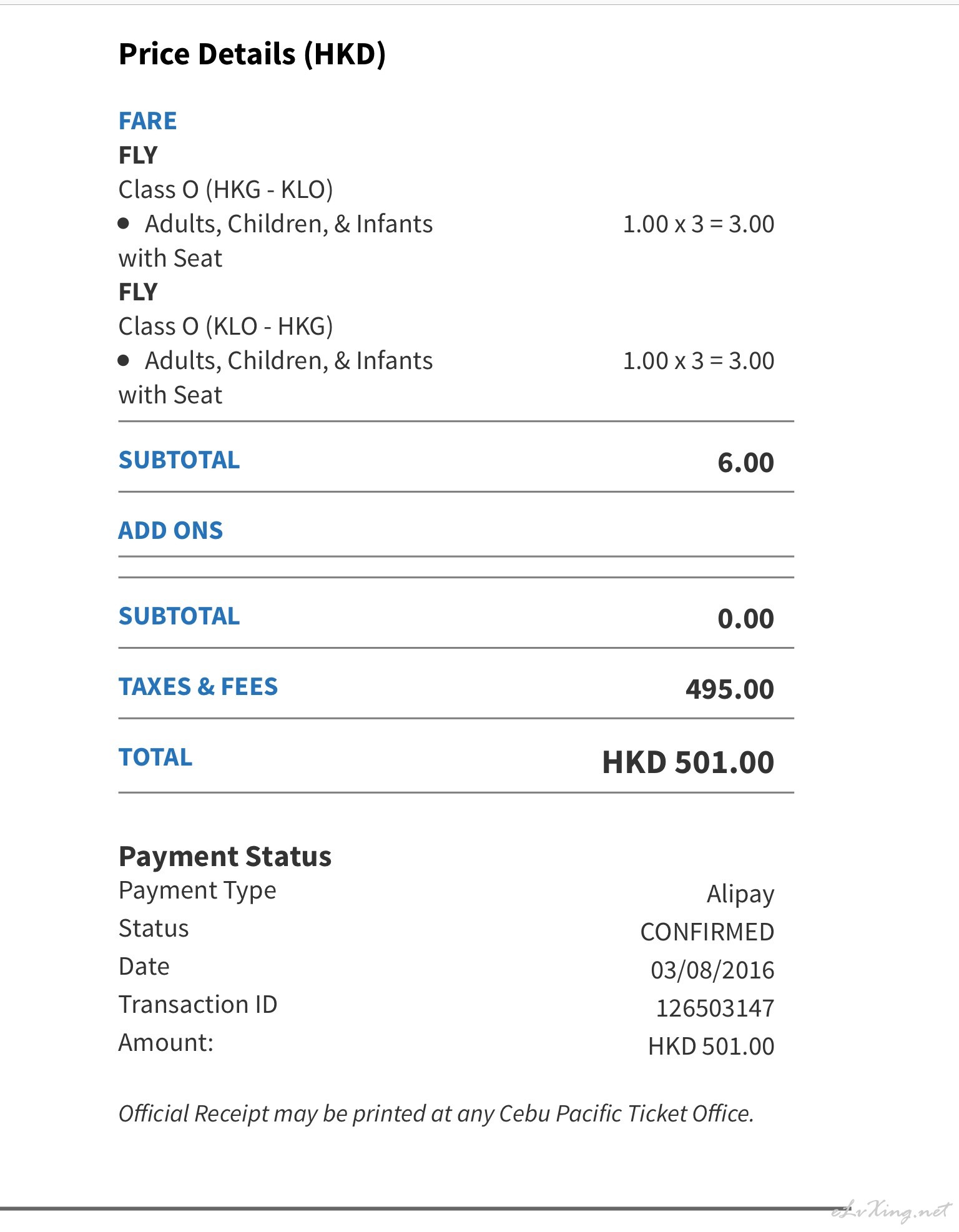Select the first 1.00 x 3 = 3.00 amount
Image resolution: width=959 pixels, height=1232 pixels.
(699, 224)
